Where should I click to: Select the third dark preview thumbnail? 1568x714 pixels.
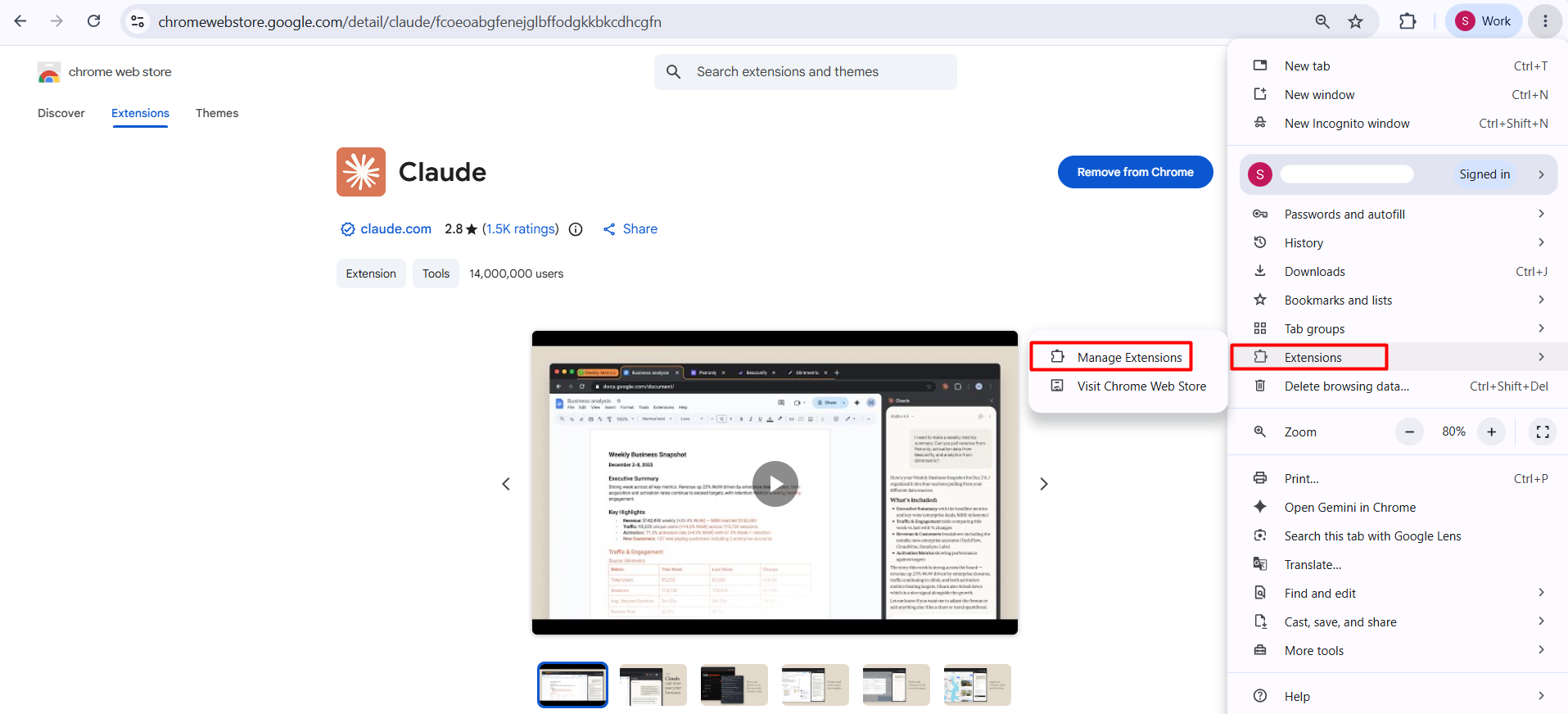point(734,685)
